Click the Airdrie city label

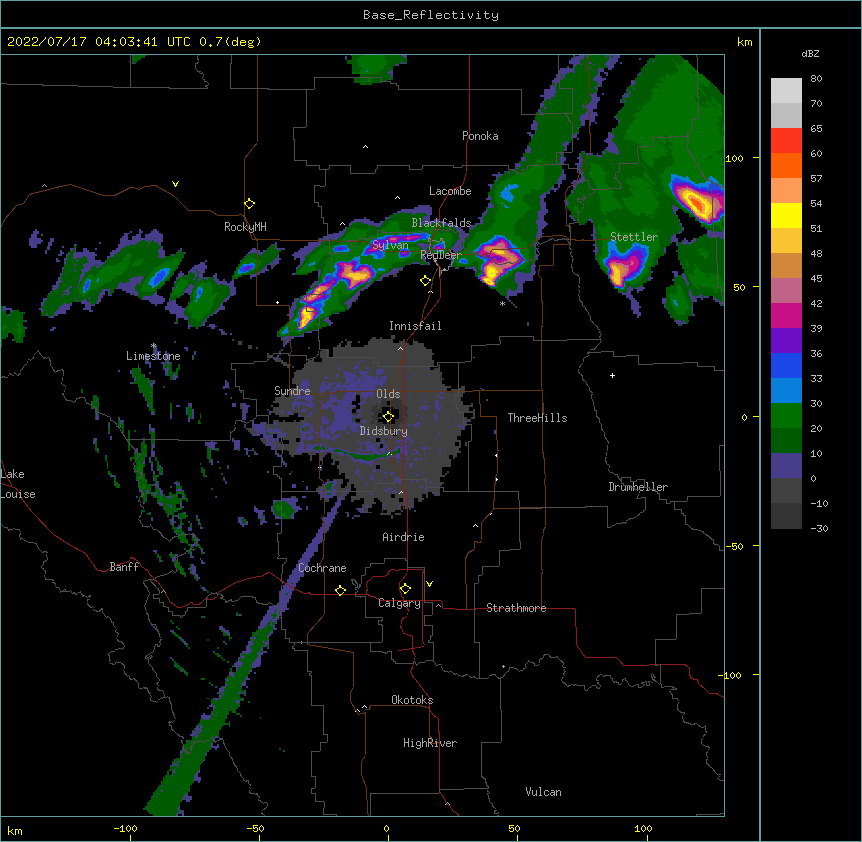(404, 537)
